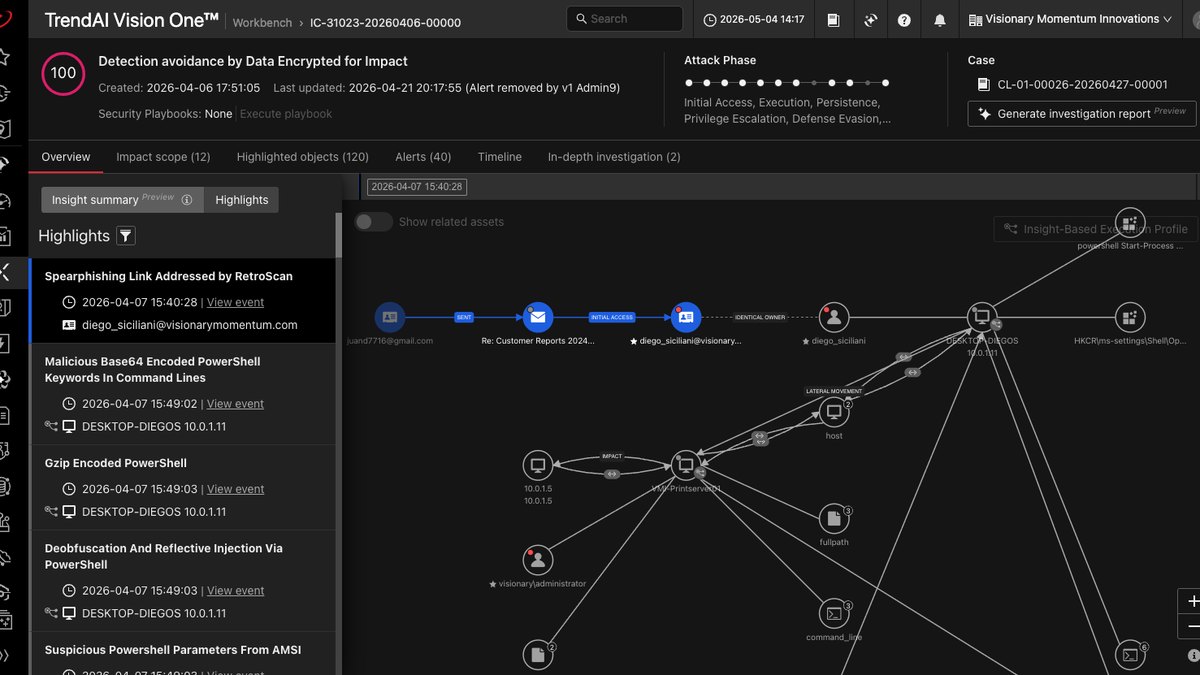Click the Attack Phase progress dots
The image size is (1200, 675).
tap(786, 83)
